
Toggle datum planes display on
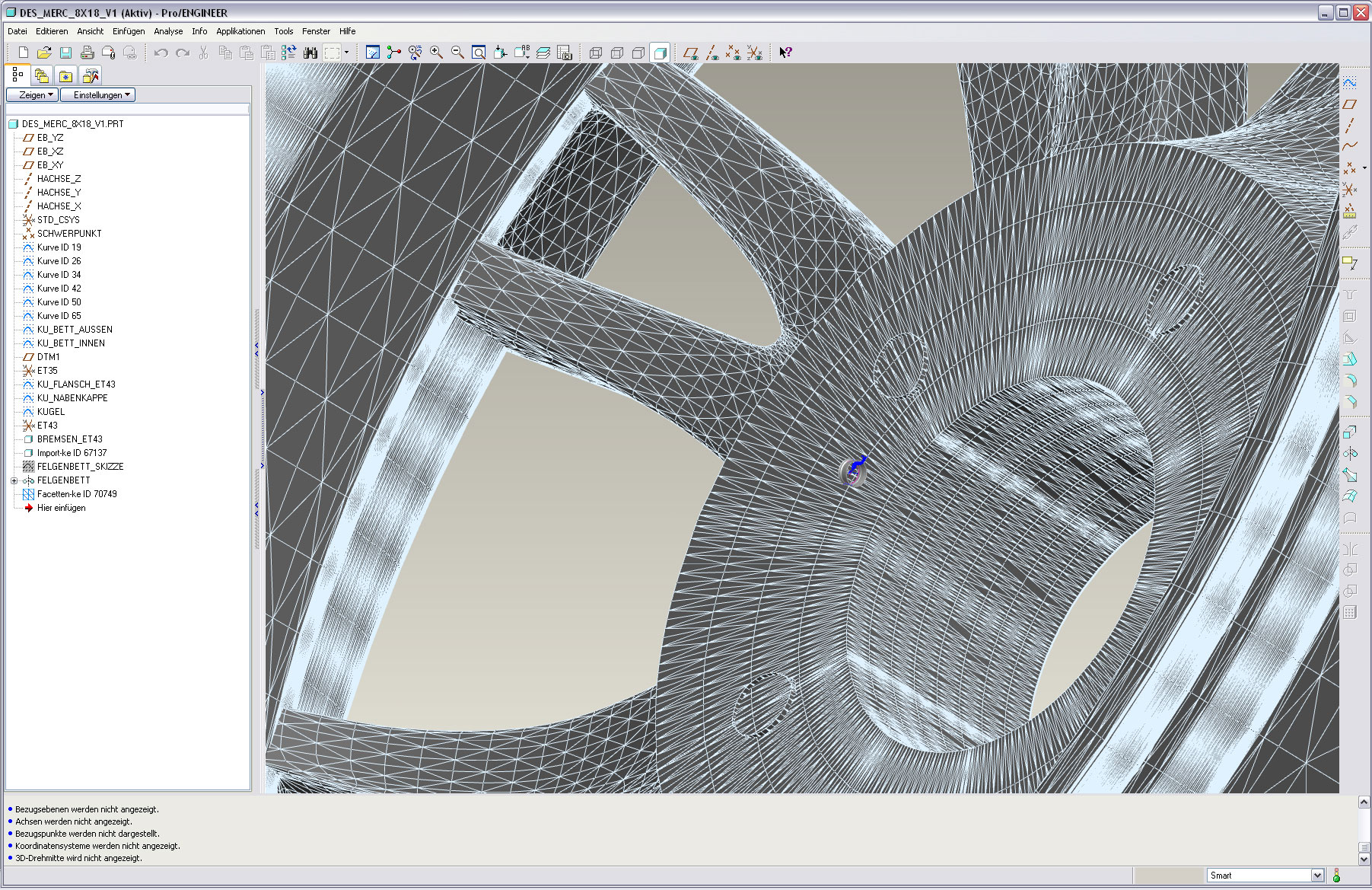coord(690,53)
